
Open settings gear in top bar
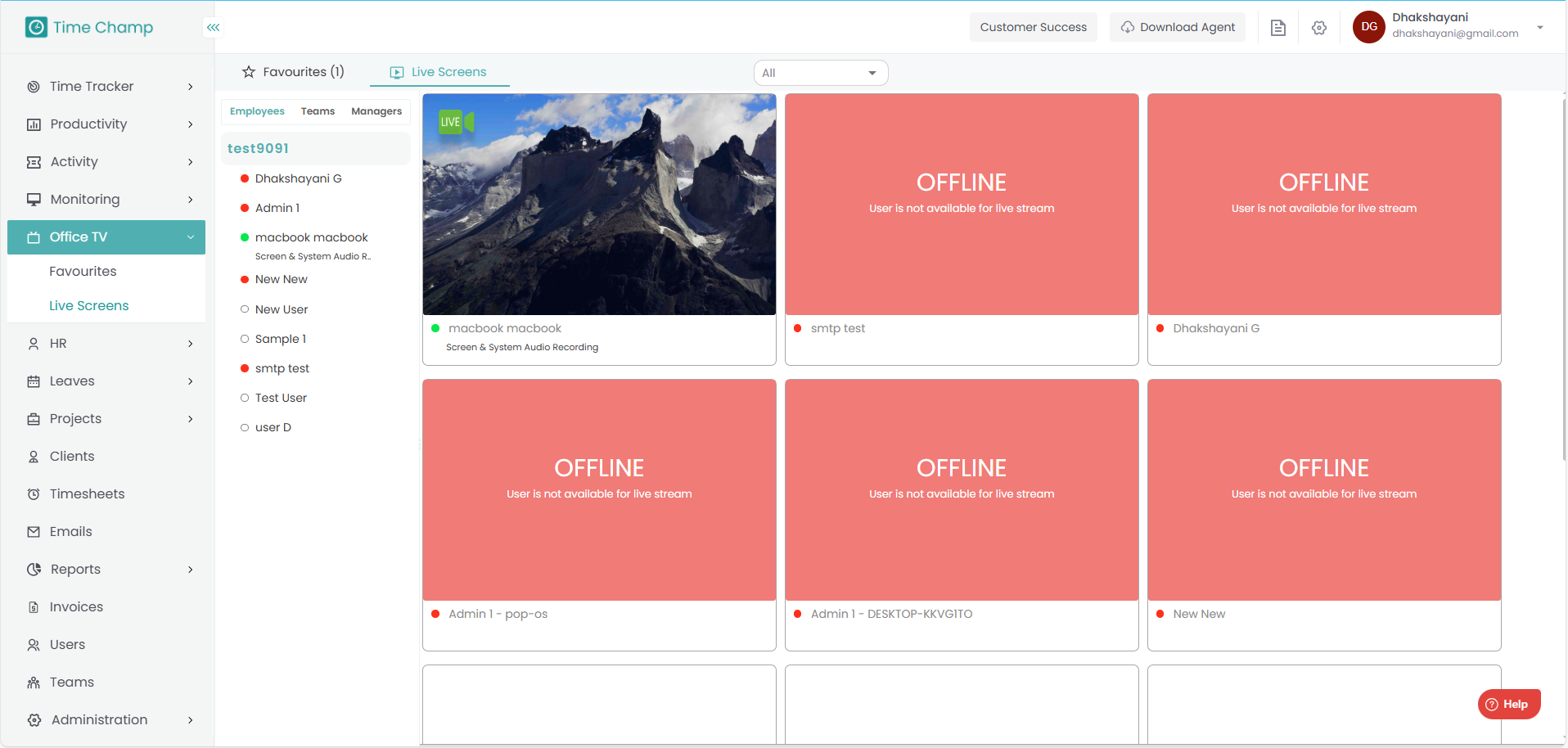[1319, 28]
